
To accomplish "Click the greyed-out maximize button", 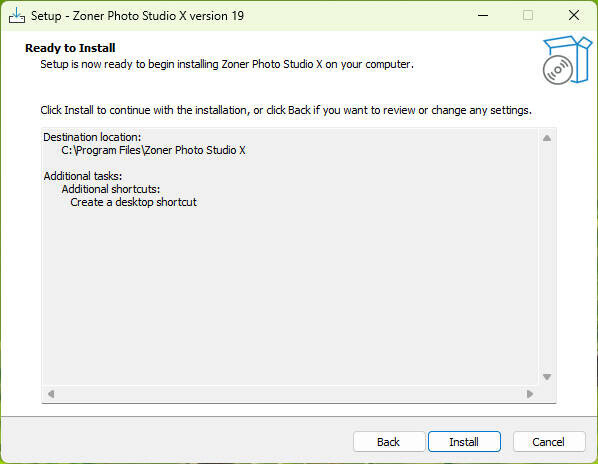I will 528,16.
